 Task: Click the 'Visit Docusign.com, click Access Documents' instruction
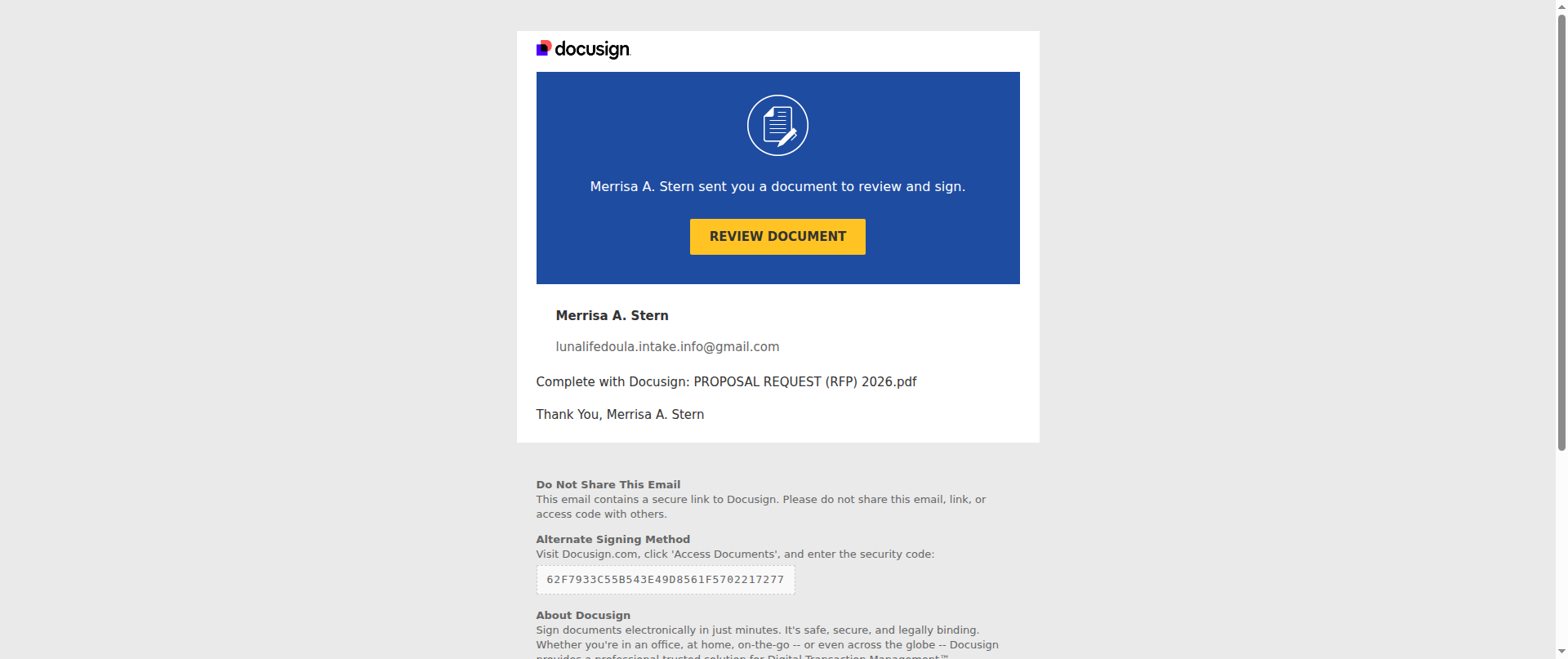click(735, 554)
